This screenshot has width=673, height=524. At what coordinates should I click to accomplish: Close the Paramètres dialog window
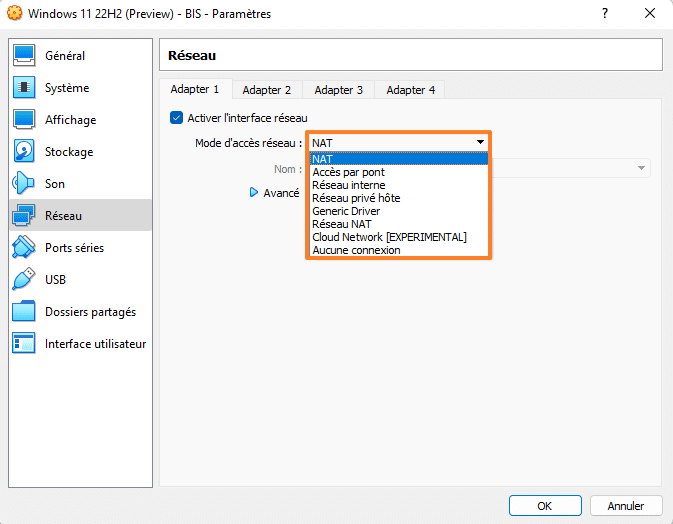click(650, 13)
